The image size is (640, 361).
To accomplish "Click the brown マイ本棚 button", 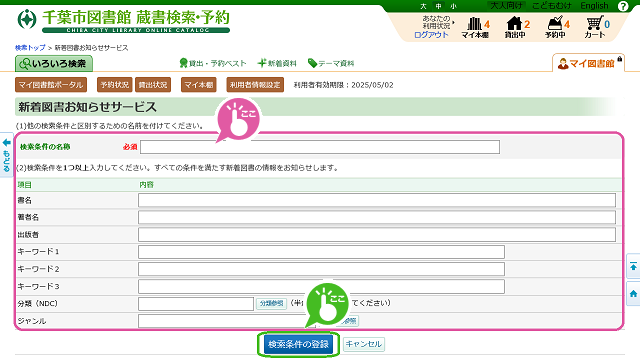I will pyautogui.click(x=199, y=85).
